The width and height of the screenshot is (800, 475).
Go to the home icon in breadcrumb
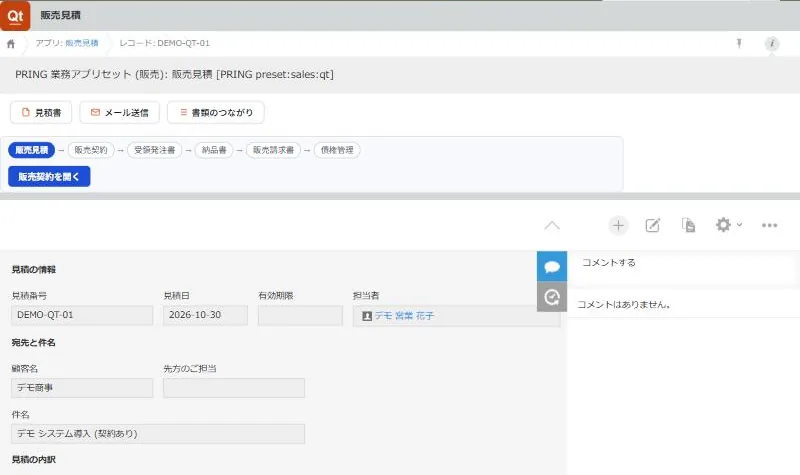click(11, 44)
